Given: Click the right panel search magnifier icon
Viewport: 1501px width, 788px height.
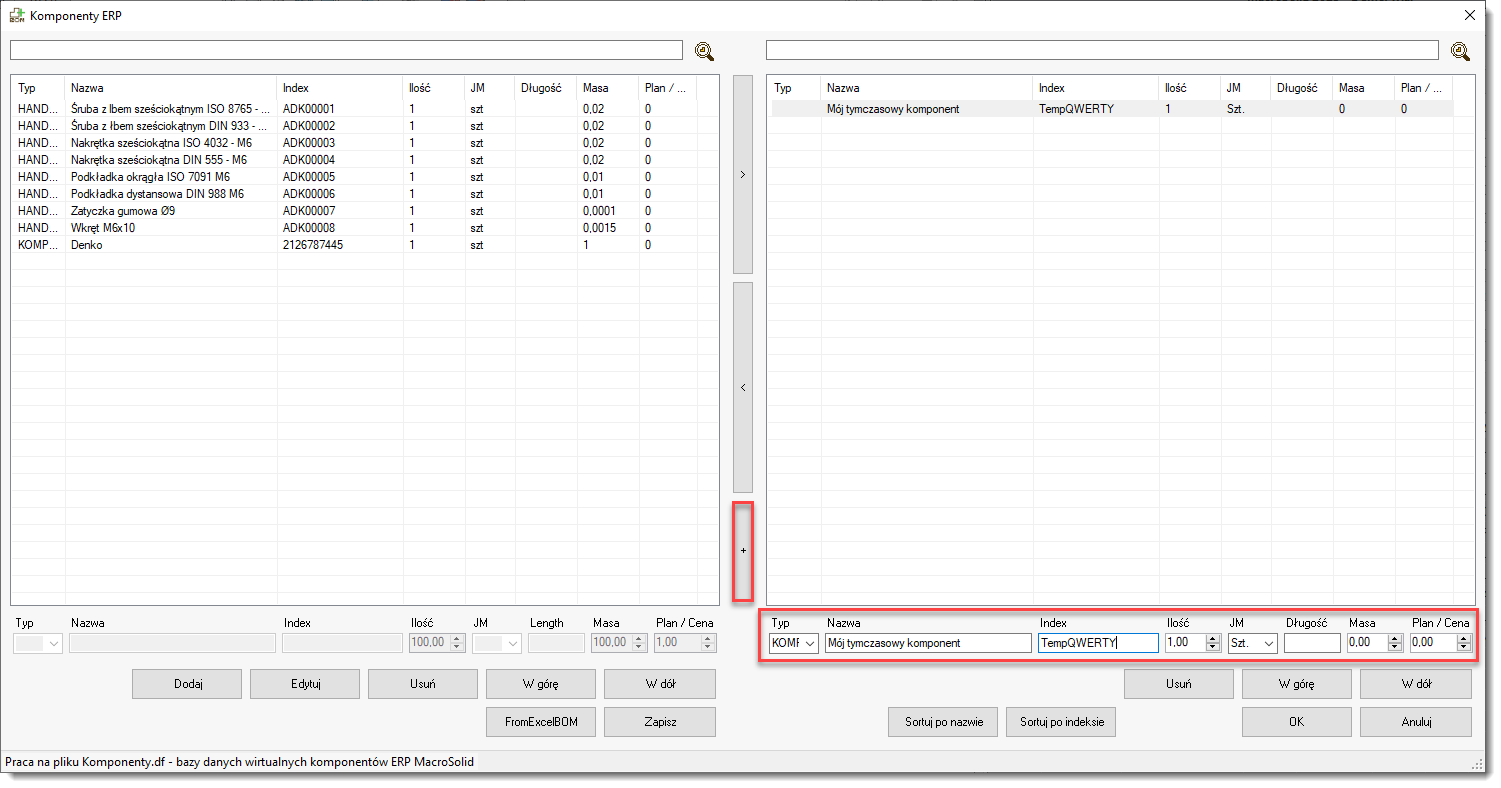Looking at the screenshot, I should (x=1460, y=51).
